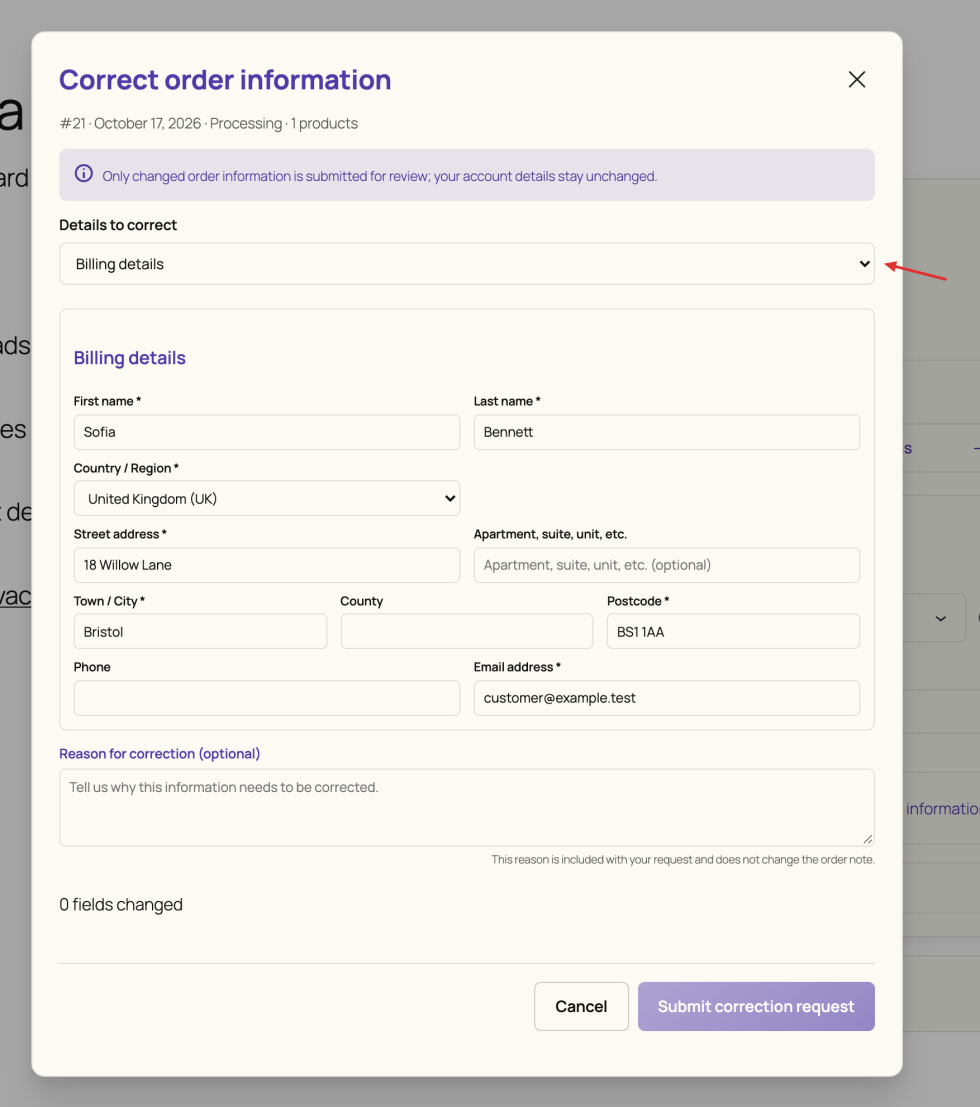Open the Country / Region dropdown
This screenshot has height=1107, width=980.
point(267,498)
